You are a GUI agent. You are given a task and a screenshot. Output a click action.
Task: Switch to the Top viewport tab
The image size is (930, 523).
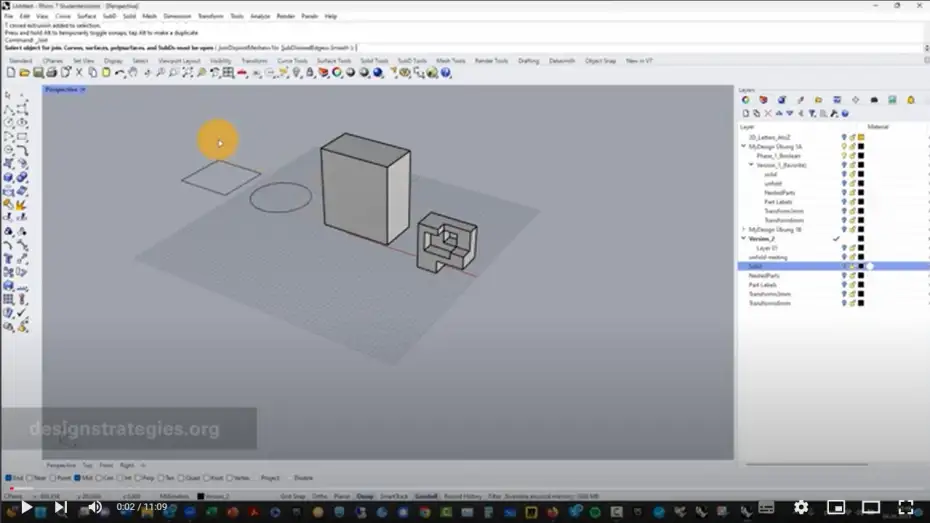click(x=87, y=465)
